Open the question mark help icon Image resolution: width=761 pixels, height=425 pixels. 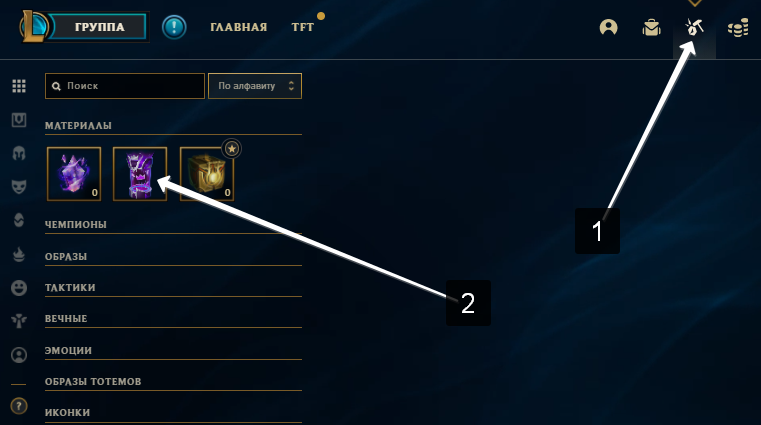click(x=19, y=406)
